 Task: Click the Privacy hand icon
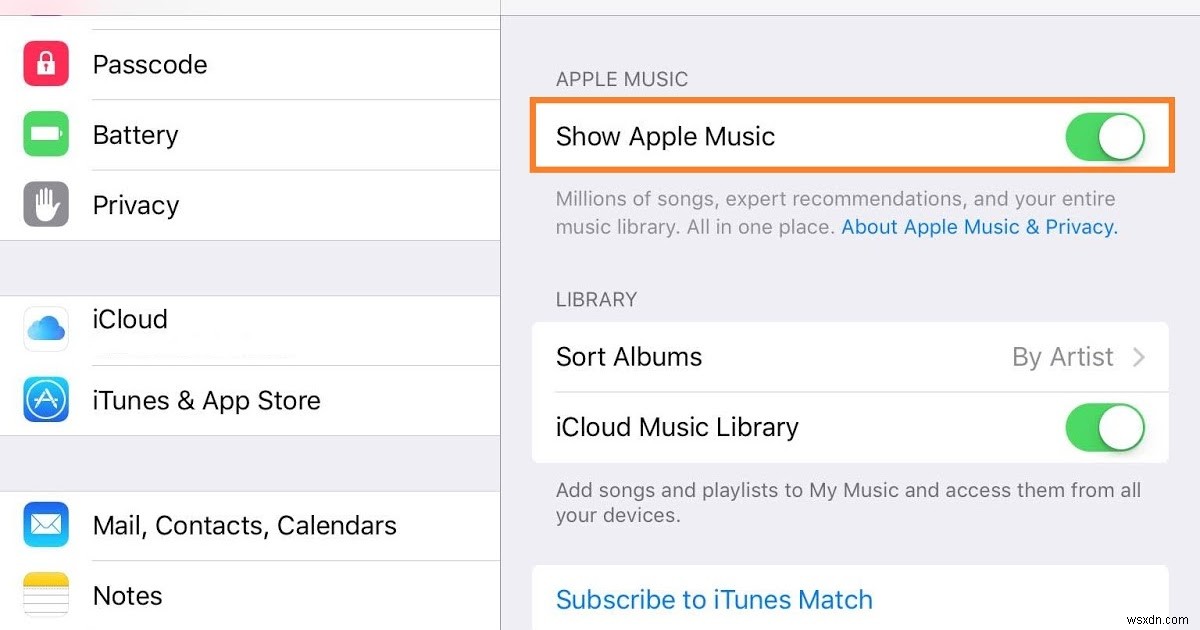pyautogui.click(x=45, y=204)
